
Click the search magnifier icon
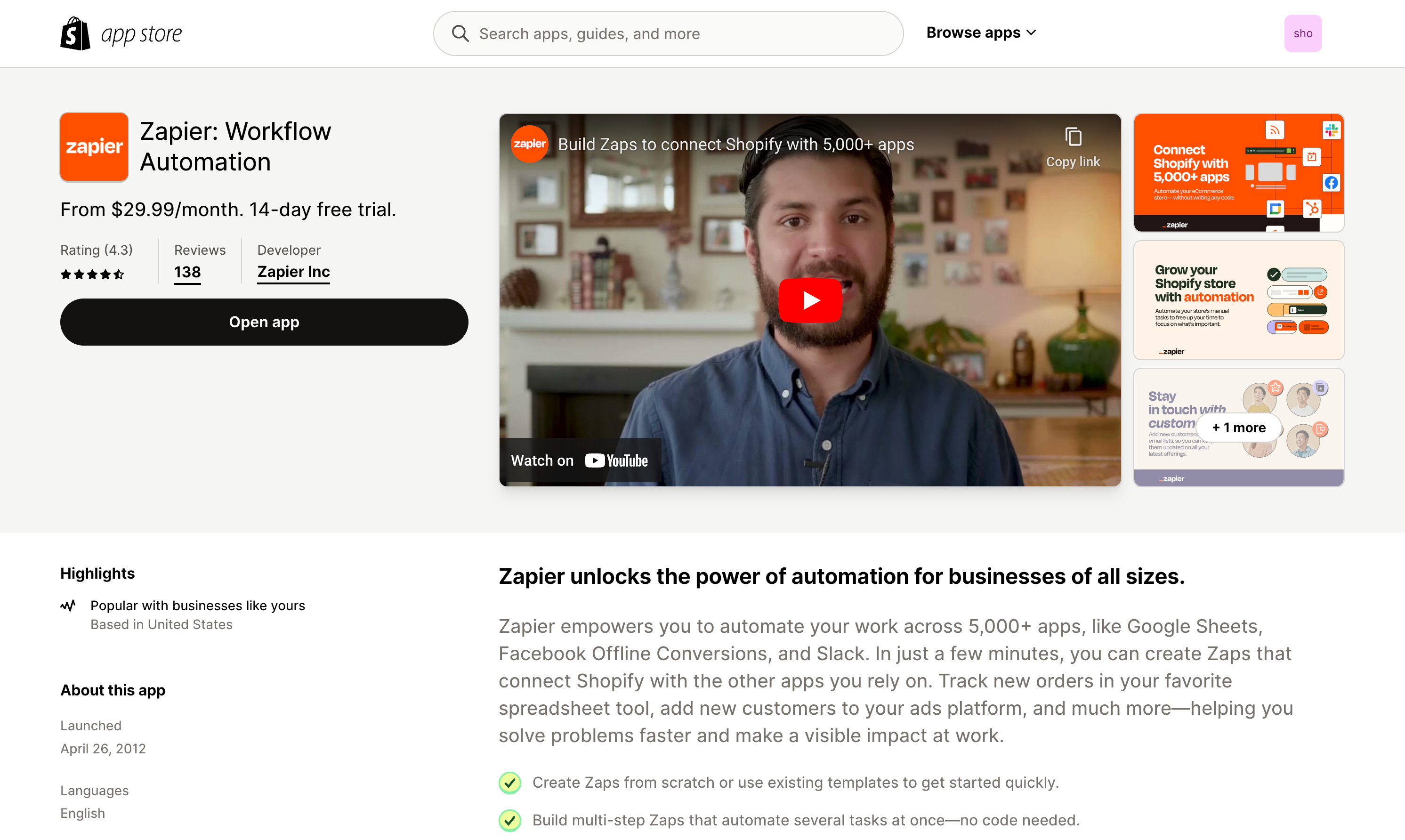click(x=461, y=34)
